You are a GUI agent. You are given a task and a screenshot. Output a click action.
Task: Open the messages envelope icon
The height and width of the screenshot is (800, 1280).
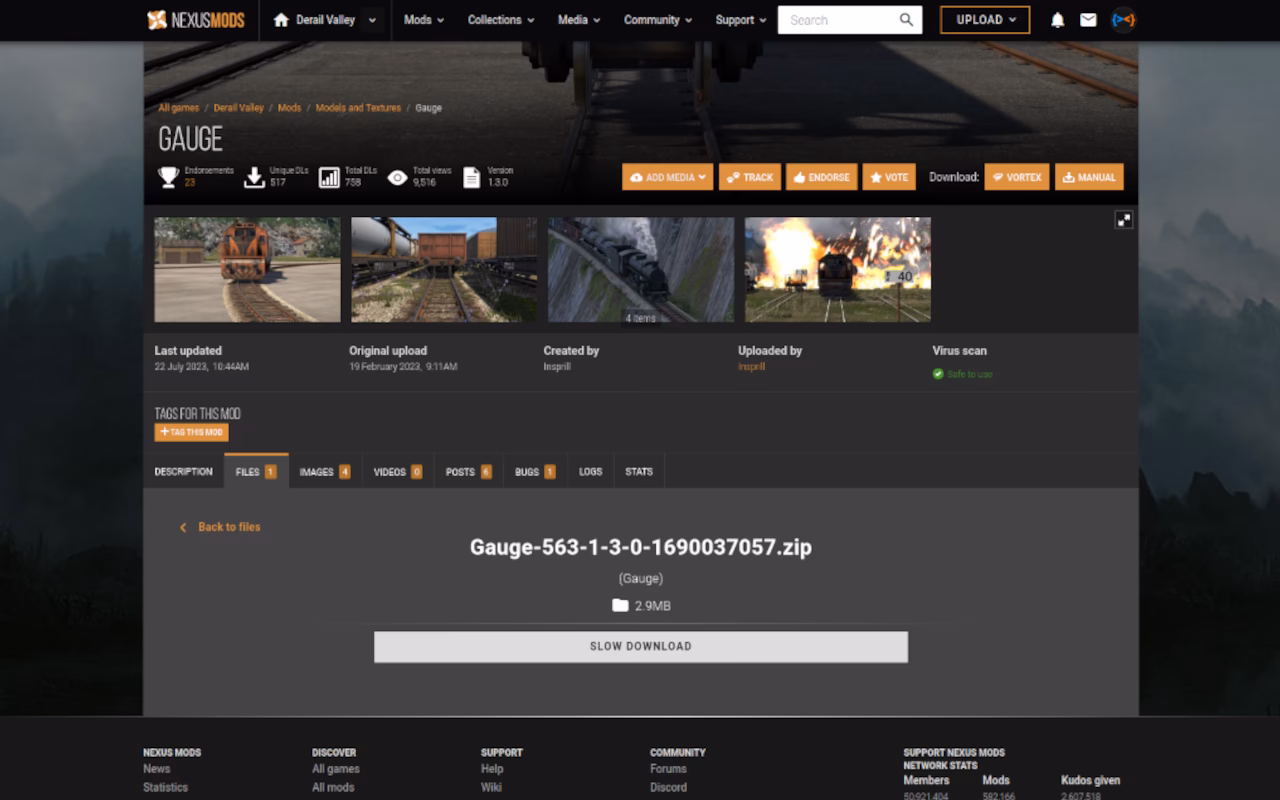(x=1088, y=20)
